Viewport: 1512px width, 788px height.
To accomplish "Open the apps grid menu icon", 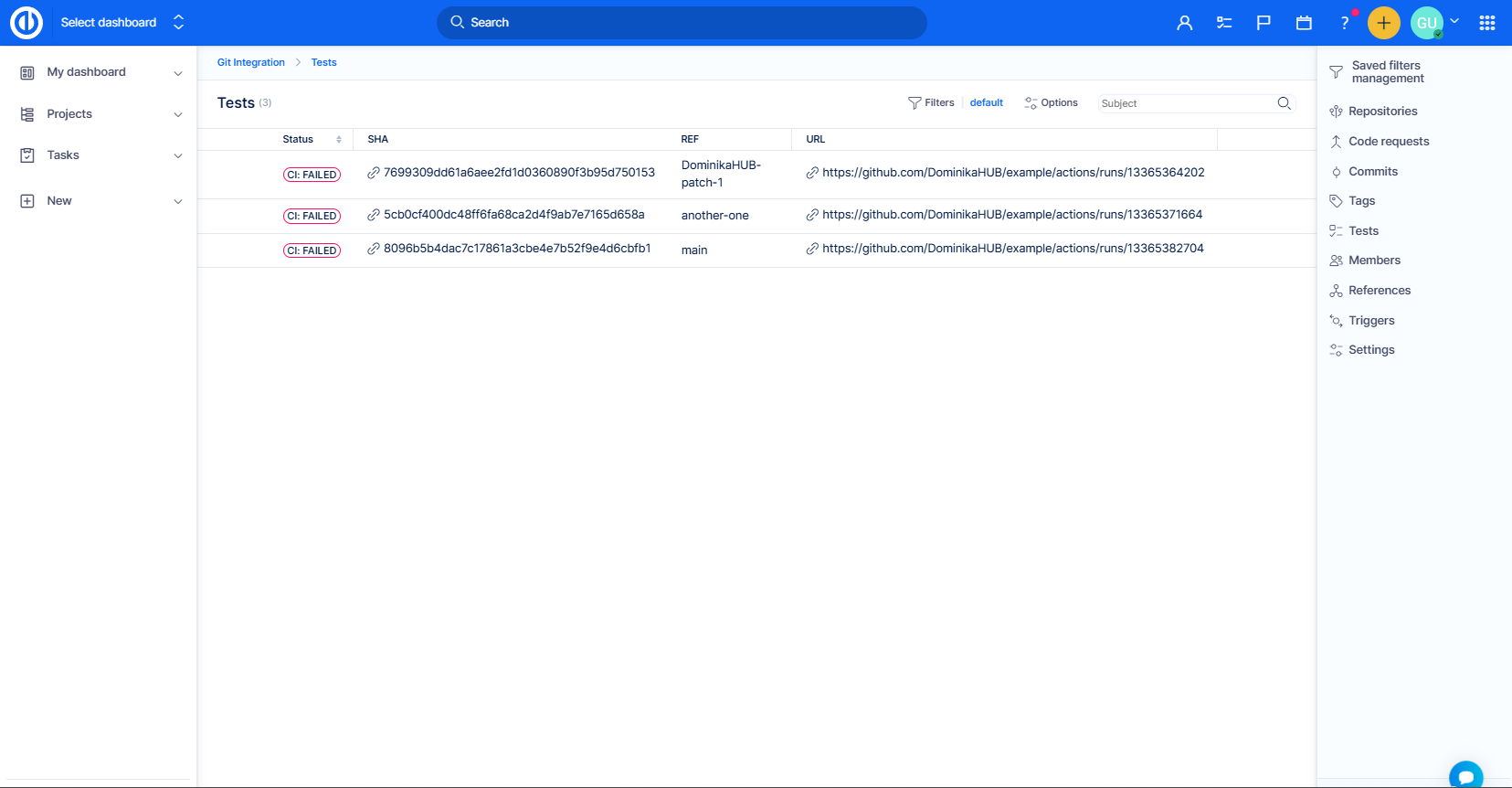I will 1486,23.
